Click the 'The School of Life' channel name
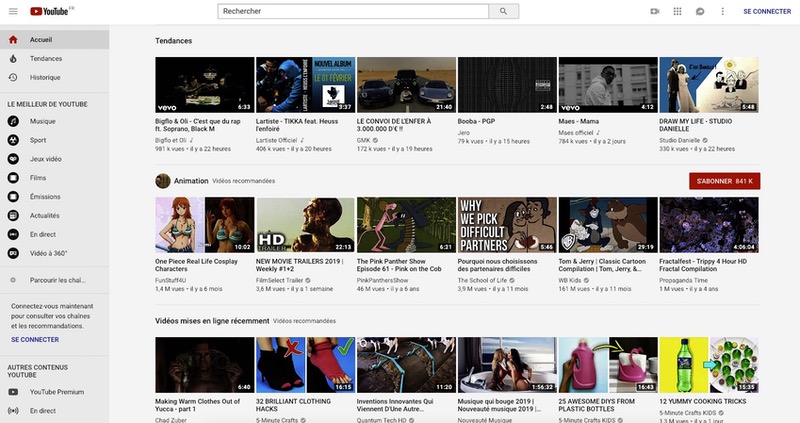The width and height of the screenshot is (800, 423). tap(483, 281)
